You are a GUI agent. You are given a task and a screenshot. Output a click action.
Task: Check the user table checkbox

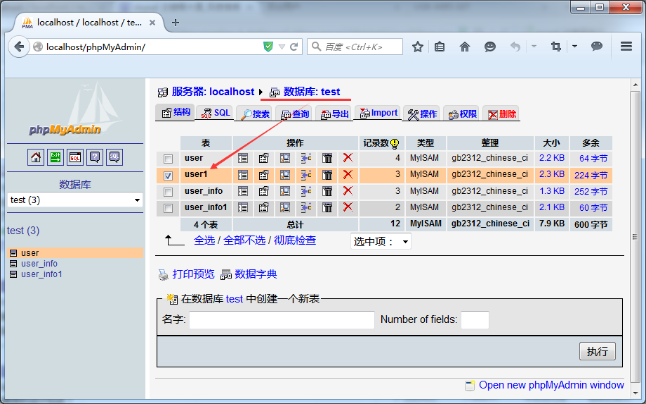coord(168,159)
